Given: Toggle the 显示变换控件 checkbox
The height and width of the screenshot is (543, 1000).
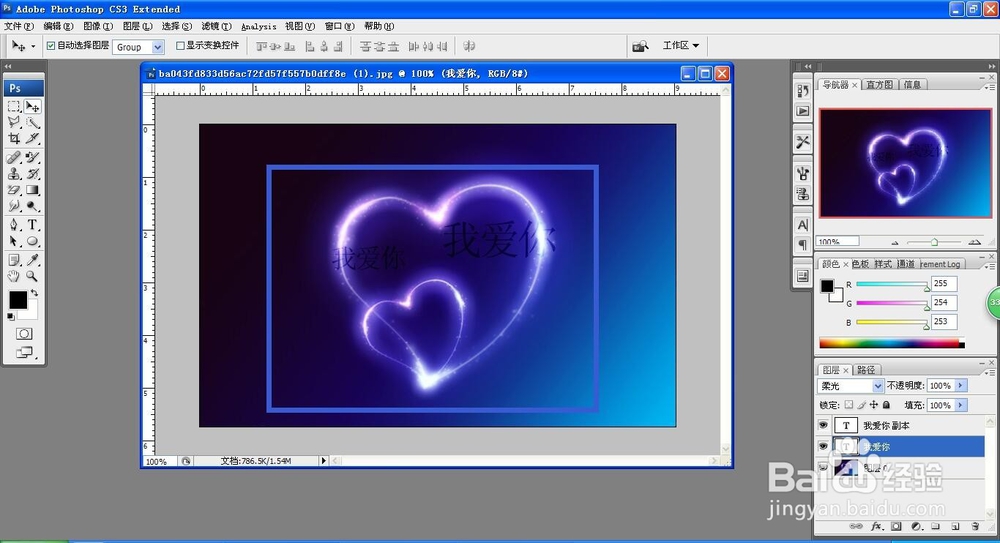Looking at the screenshot, I should pos(180,46).
